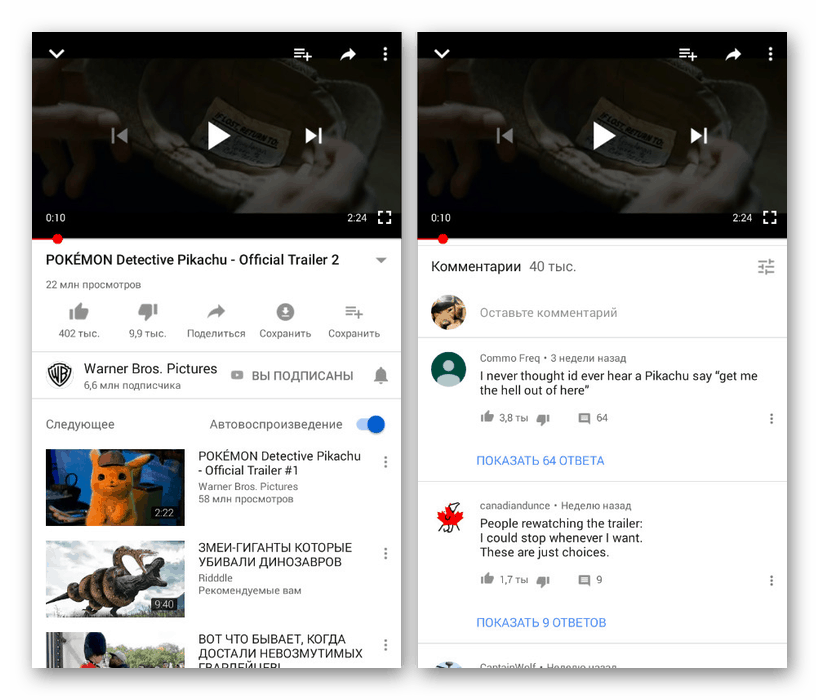
Task: Reply to canadiandunce comment (9)
Action: click(x=584, y=580)
